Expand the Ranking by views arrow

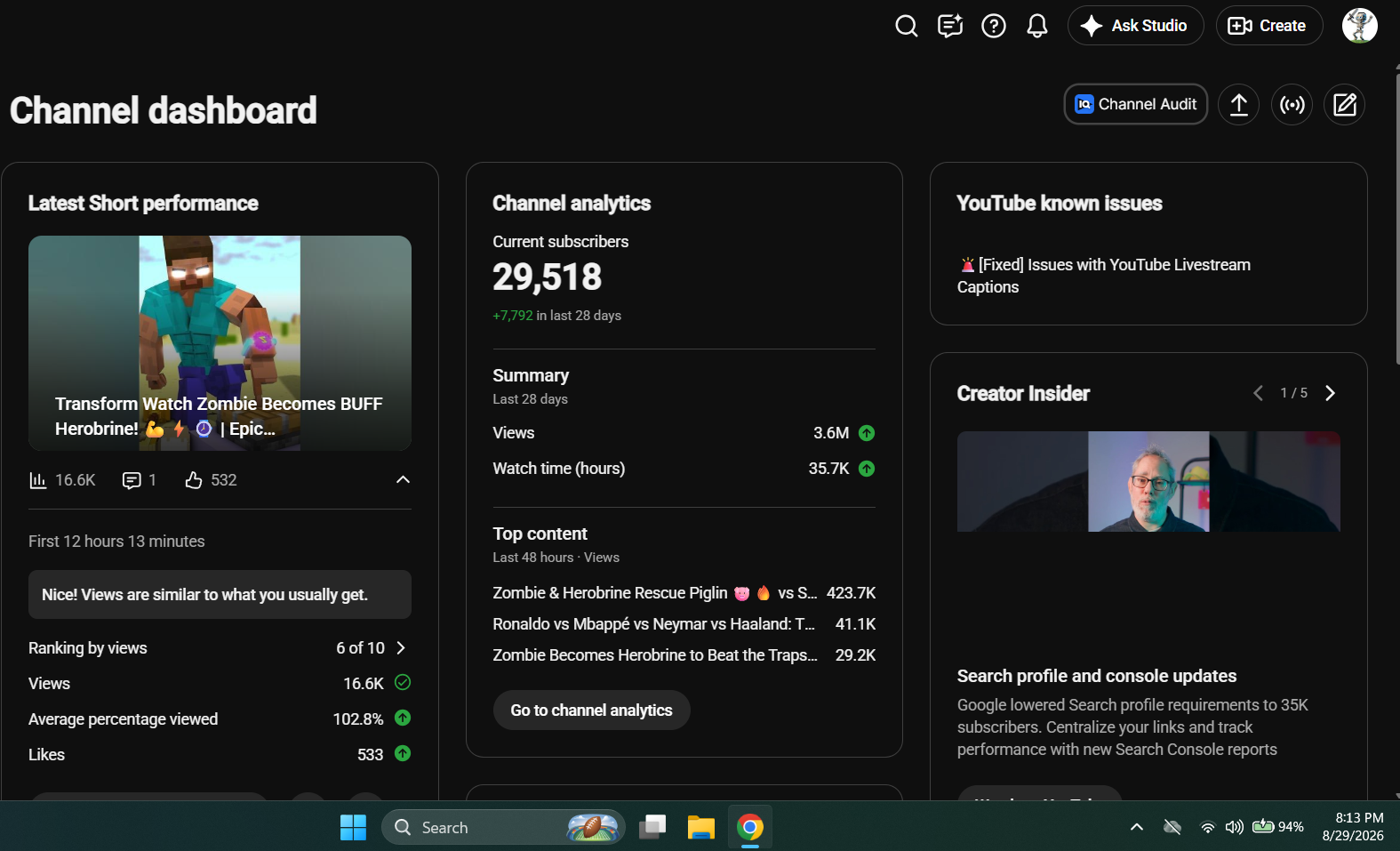pos(401,647)
